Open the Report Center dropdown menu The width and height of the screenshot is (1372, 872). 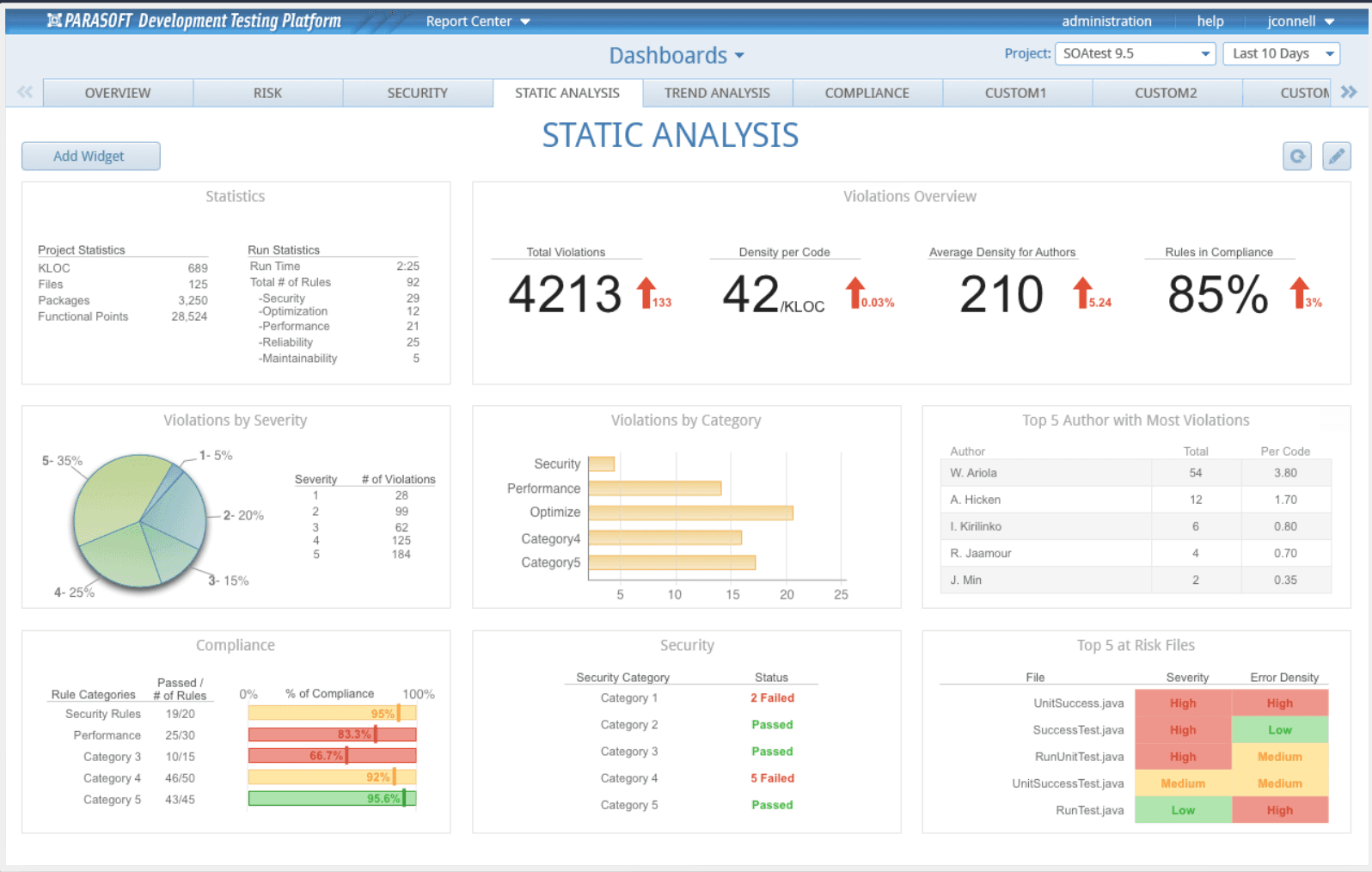478,21
